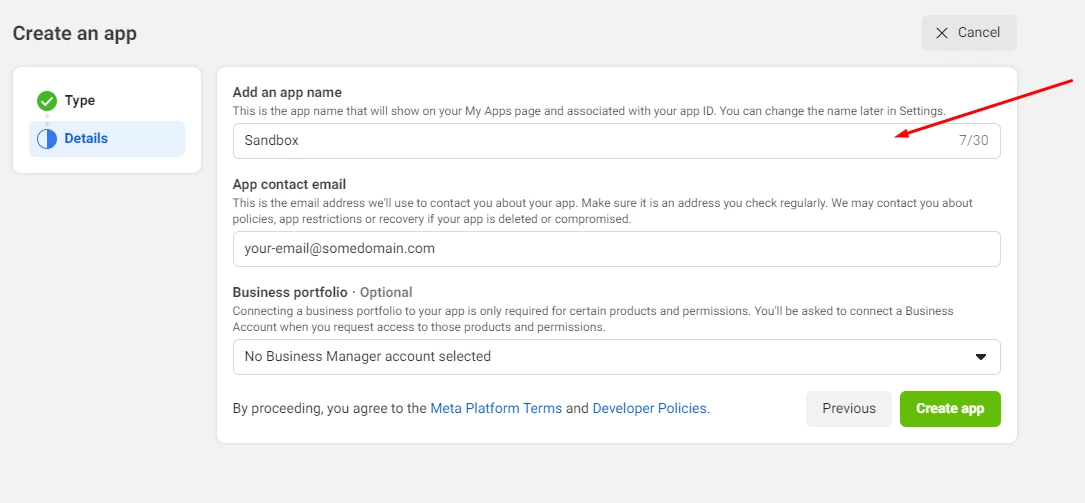Click the 'Business portfolio' section label

290,292
